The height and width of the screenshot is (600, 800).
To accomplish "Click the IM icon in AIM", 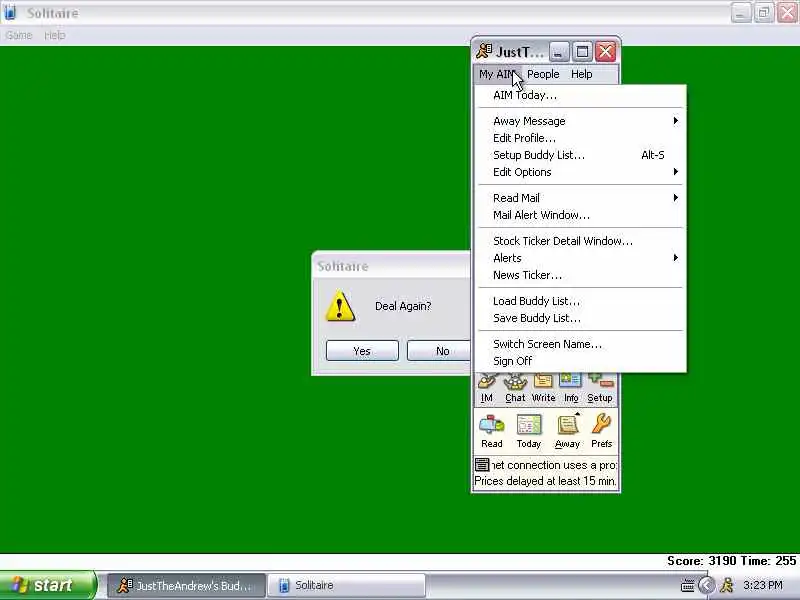I will tap(487, 389).
